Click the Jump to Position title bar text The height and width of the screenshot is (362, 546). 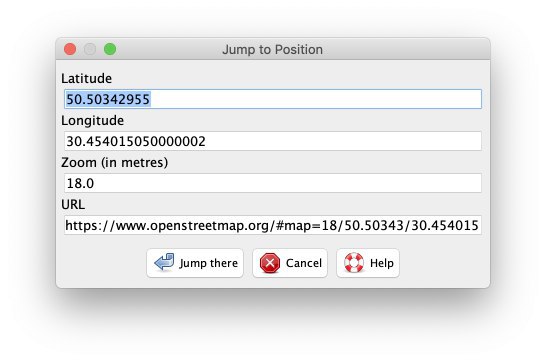point(272,50)
